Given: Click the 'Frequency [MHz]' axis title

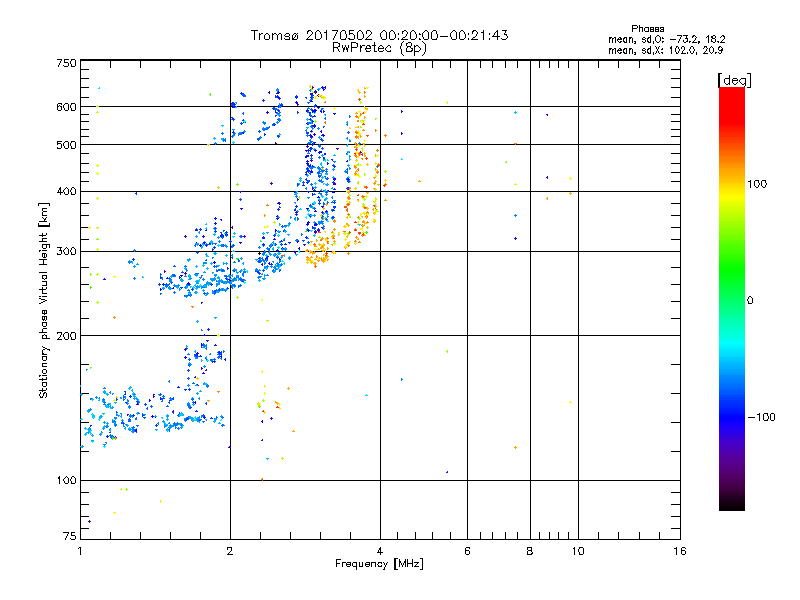Looking at the screenshot, I should point(379,564).
